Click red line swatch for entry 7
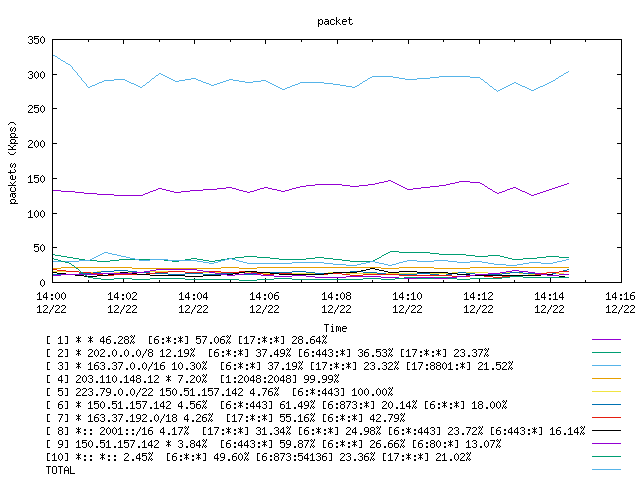This screenshot has height=480, width=640. coord(606,418)
